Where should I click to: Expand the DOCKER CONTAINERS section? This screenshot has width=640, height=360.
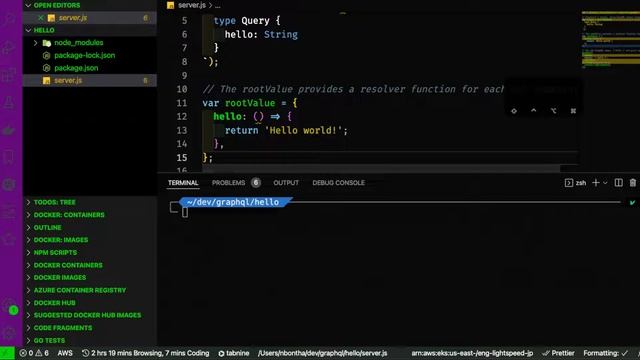click(x=28, y=265)
